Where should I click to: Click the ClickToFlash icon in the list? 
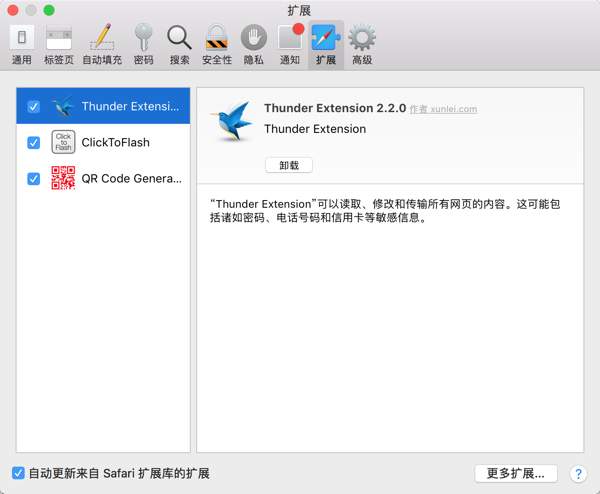pyautogui.click(x=63, y=142)
